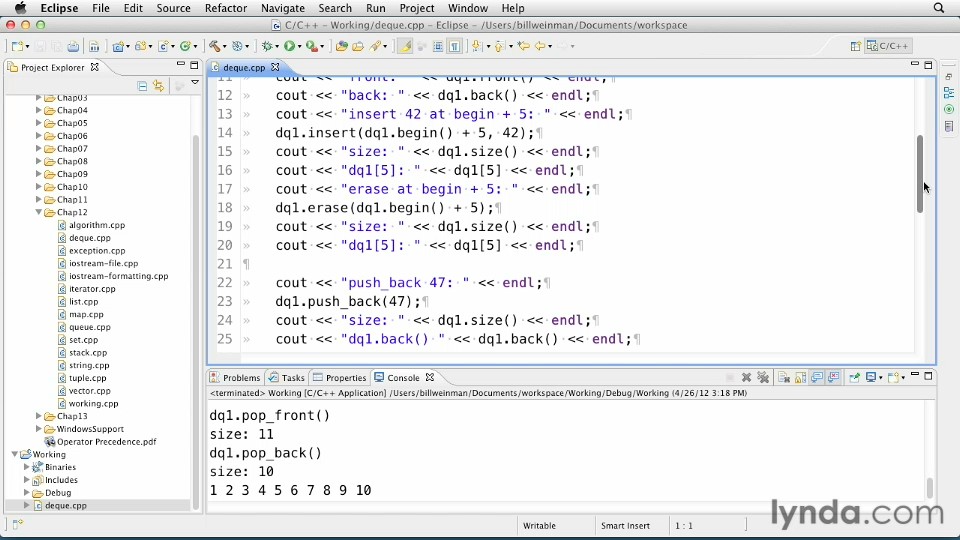Open the Navigate menu
This screenshot has width=960, height=540.
(282, 8)
